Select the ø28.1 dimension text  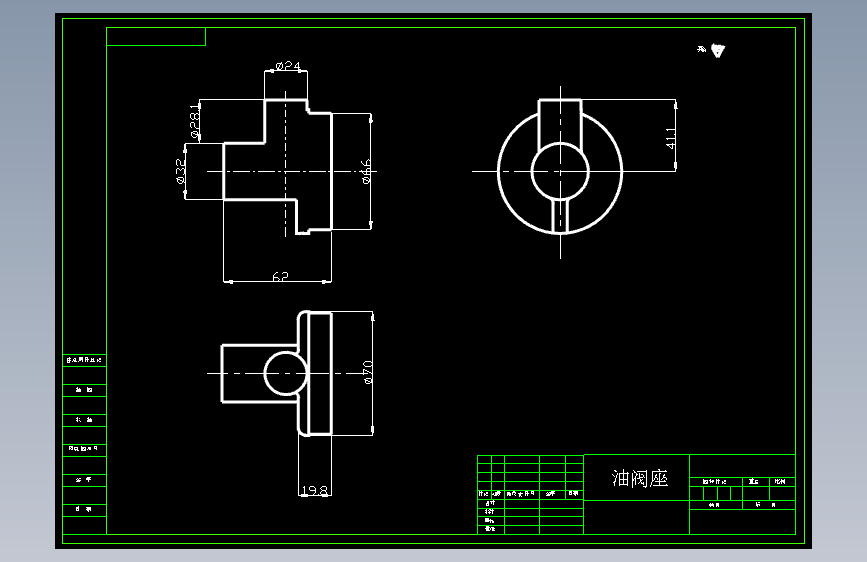click(195, 121)
